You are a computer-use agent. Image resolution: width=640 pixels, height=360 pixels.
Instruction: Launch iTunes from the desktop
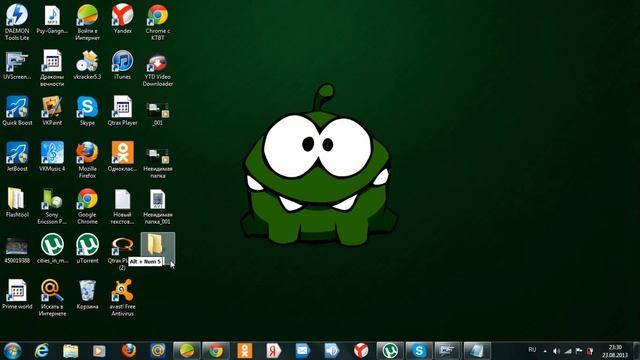[122, 65]
